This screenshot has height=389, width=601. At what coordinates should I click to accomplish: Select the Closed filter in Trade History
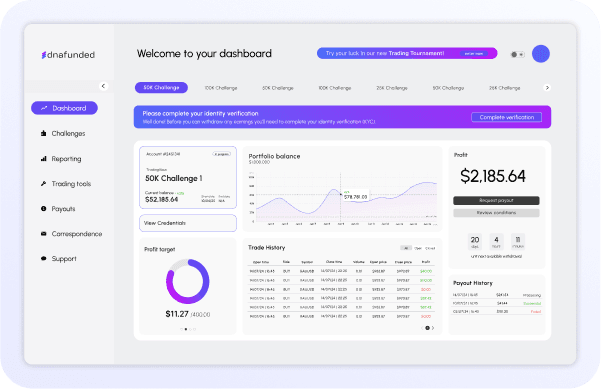click(x=430, y=248)
